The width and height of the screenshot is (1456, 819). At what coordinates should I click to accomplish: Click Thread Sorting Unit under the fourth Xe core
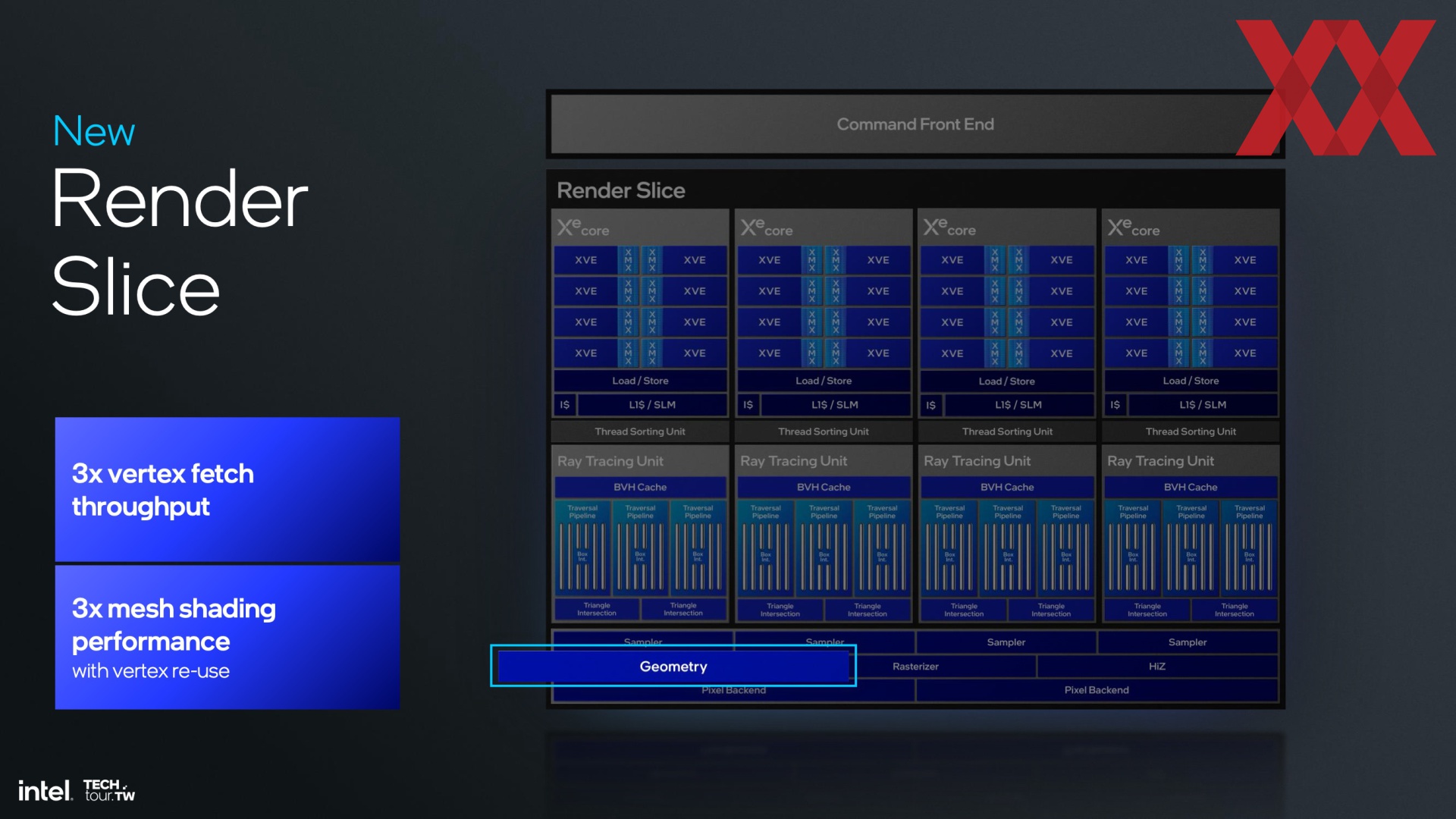pyautogui.click(x=1191, y=431)
